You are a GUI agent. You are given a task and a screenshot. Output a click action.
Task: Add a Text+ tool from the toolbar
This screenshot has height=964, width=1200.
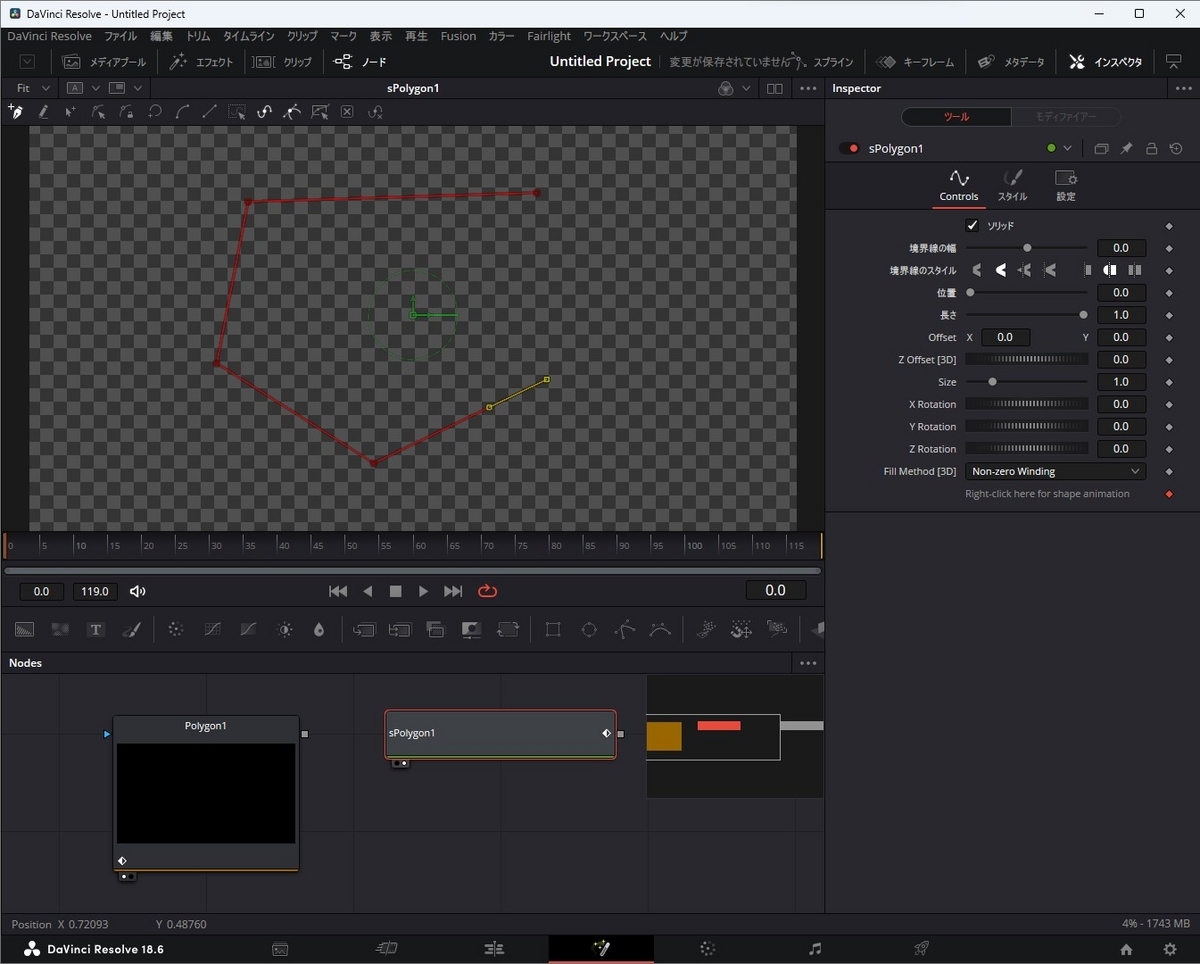96,630
